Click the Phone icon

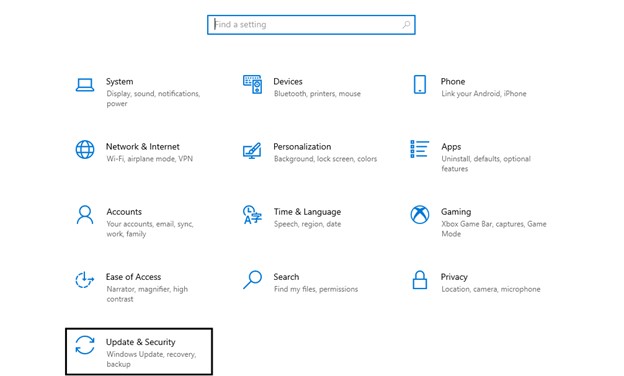coord(419,84)
